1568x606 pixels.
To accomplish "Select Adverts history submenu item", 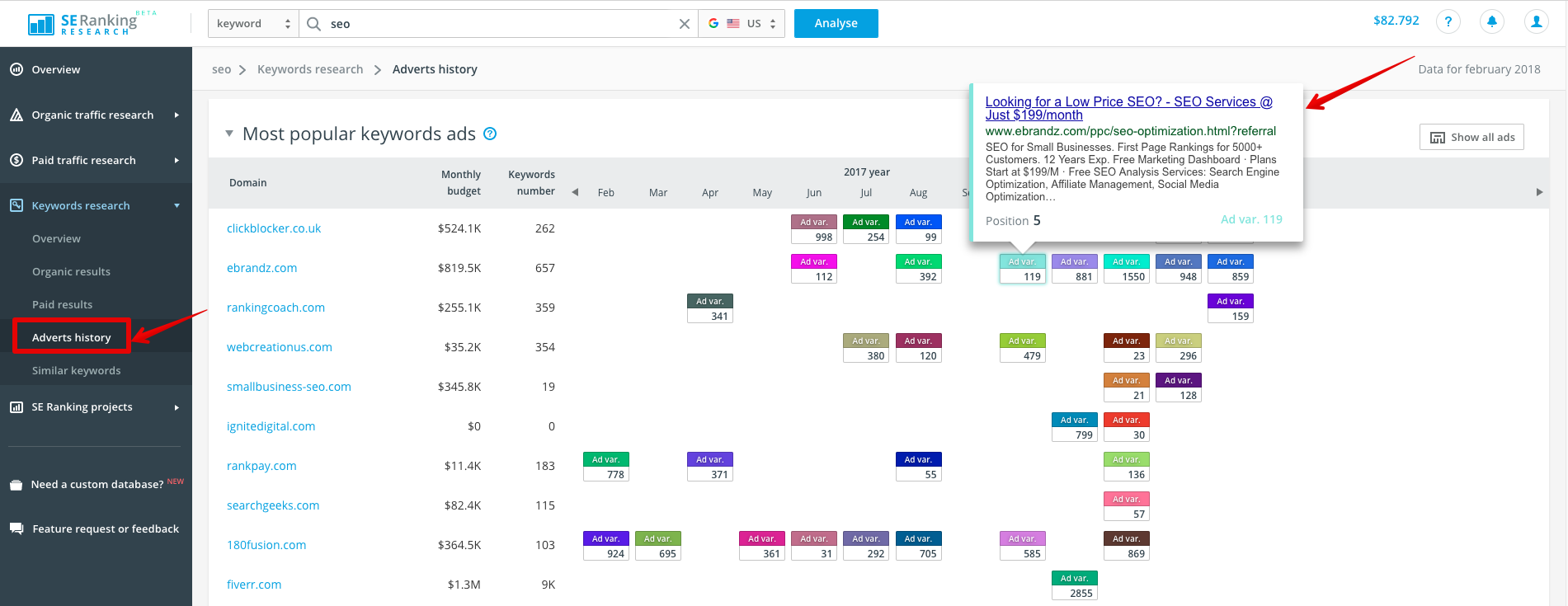I will [71, 337].
